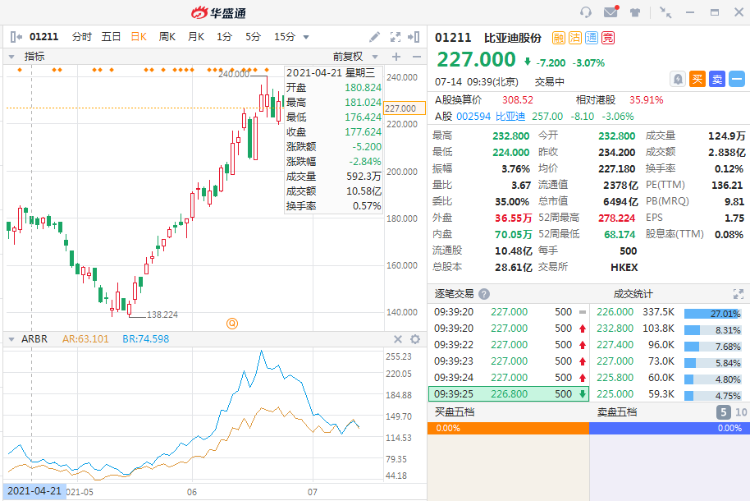The image size is (750, 501).
Task: Set a price alert with bell icon
Action: click(x=678, y=78)
